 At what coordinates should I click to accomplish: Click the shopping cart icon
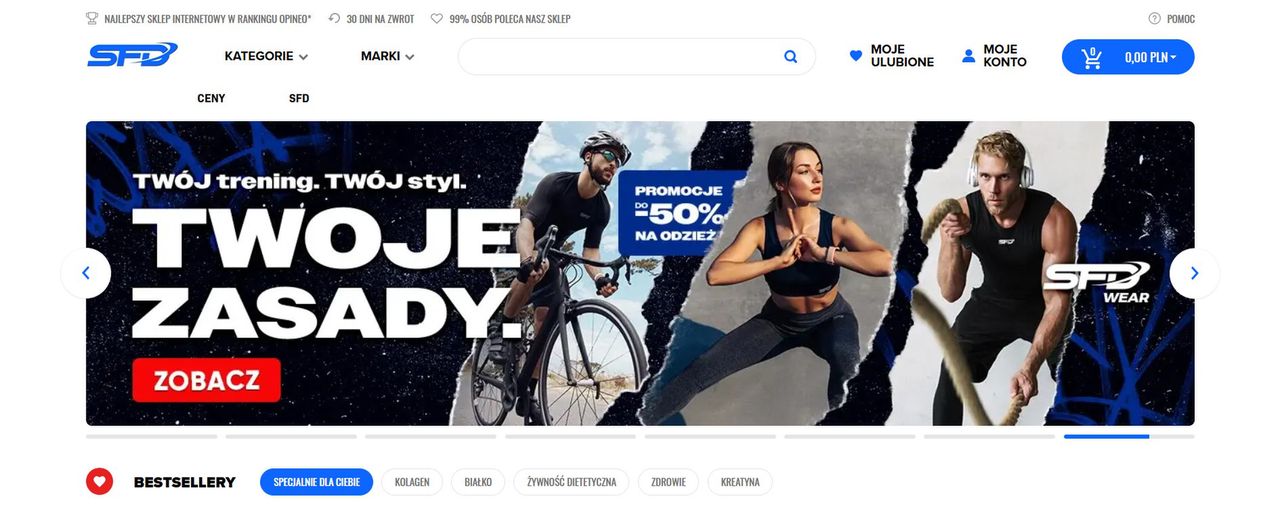coord(1092,57)
